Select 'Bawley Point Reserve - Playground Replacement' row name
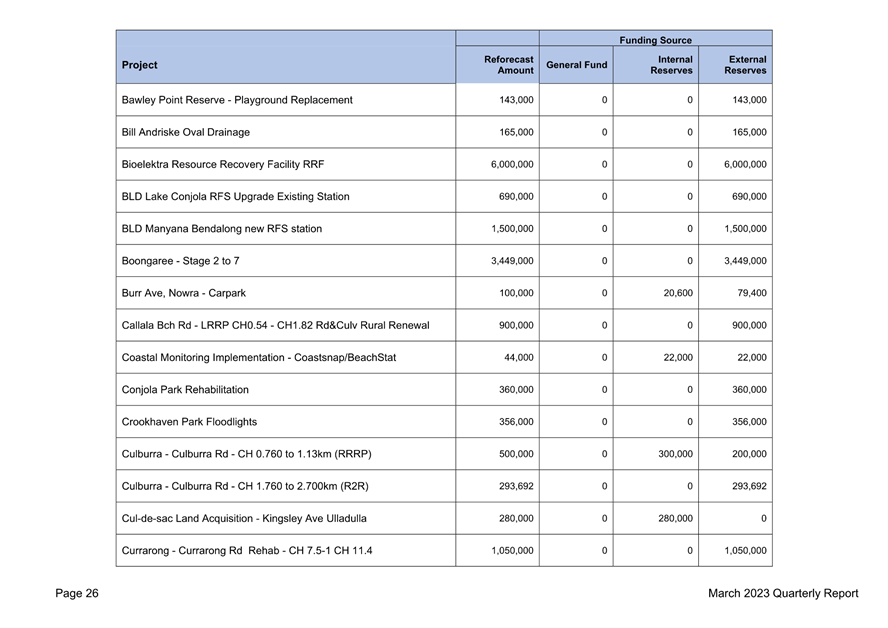The height and width of the screenshot is (628, 888). [x=237, y=100]
